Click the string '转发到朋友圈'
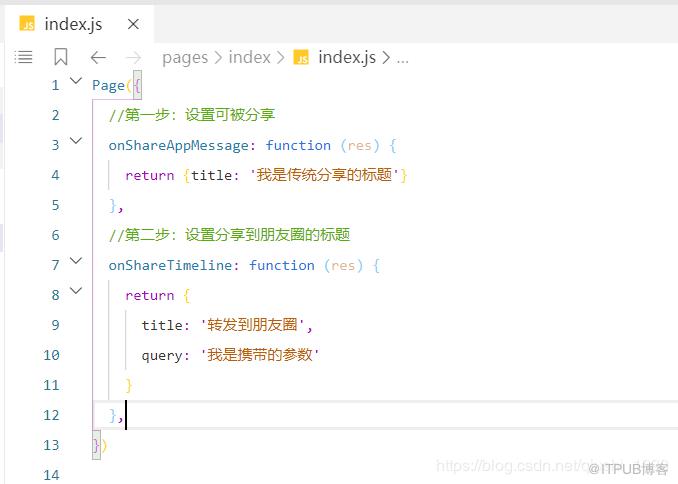This screenshot has width=678, height=484. coord(253,325)
